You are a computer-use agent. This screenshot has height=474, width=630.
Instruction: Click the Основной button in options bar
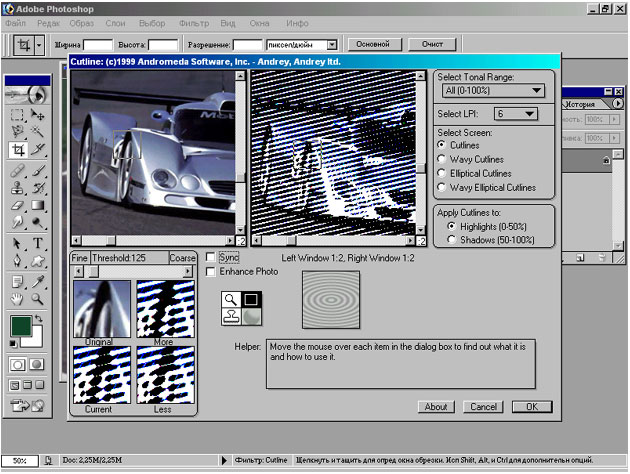(x=373, y=44)
